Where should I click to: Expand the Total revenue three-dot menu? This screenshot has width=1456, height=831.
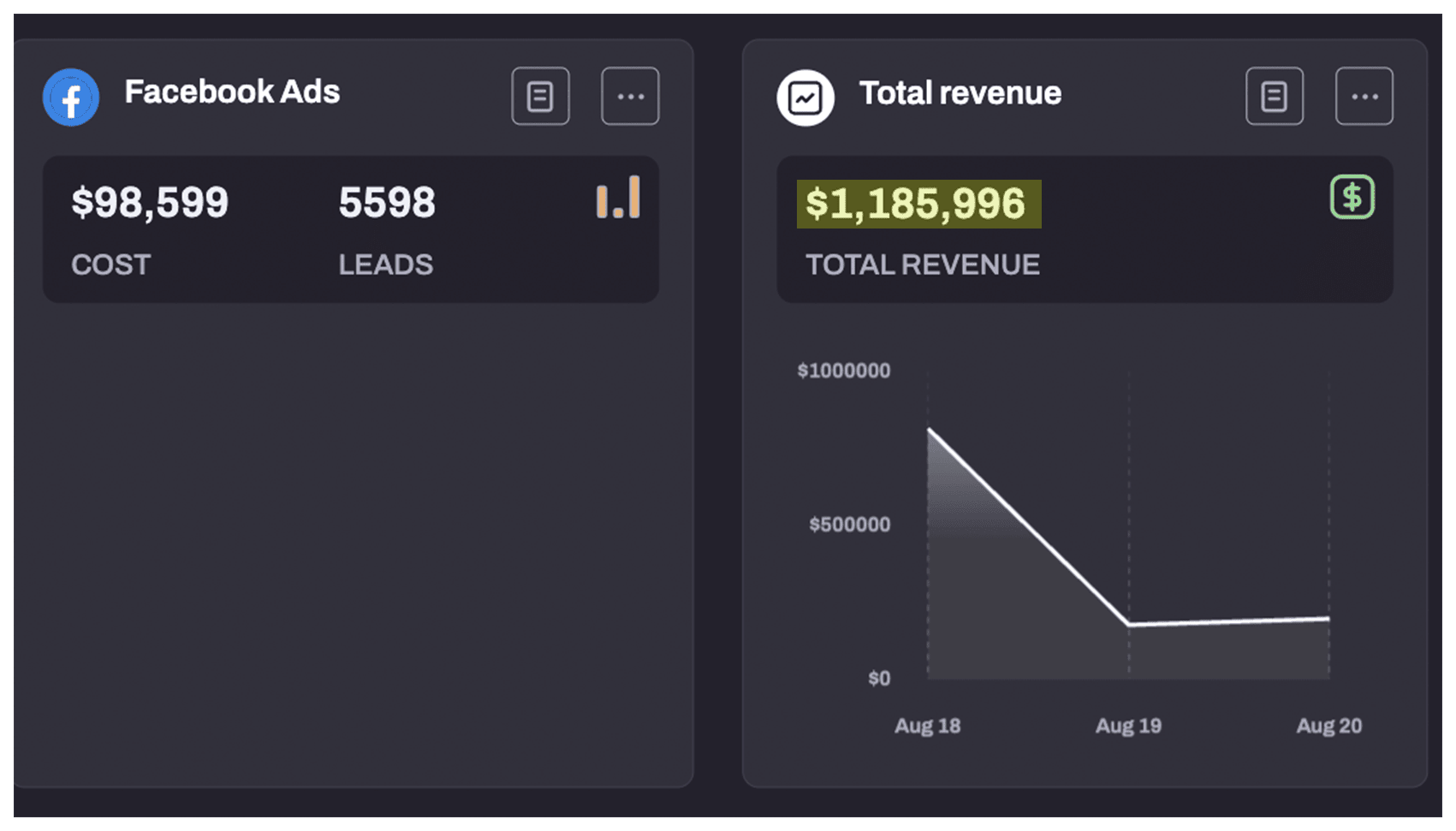1364,96
